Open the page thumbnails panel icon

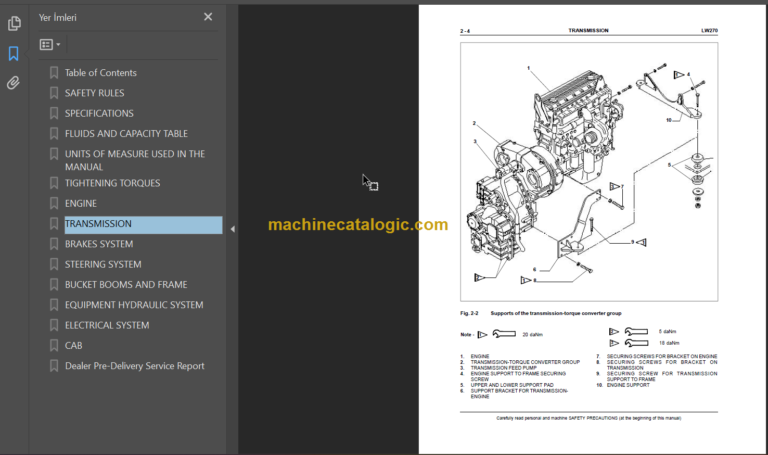click(14, 23)
